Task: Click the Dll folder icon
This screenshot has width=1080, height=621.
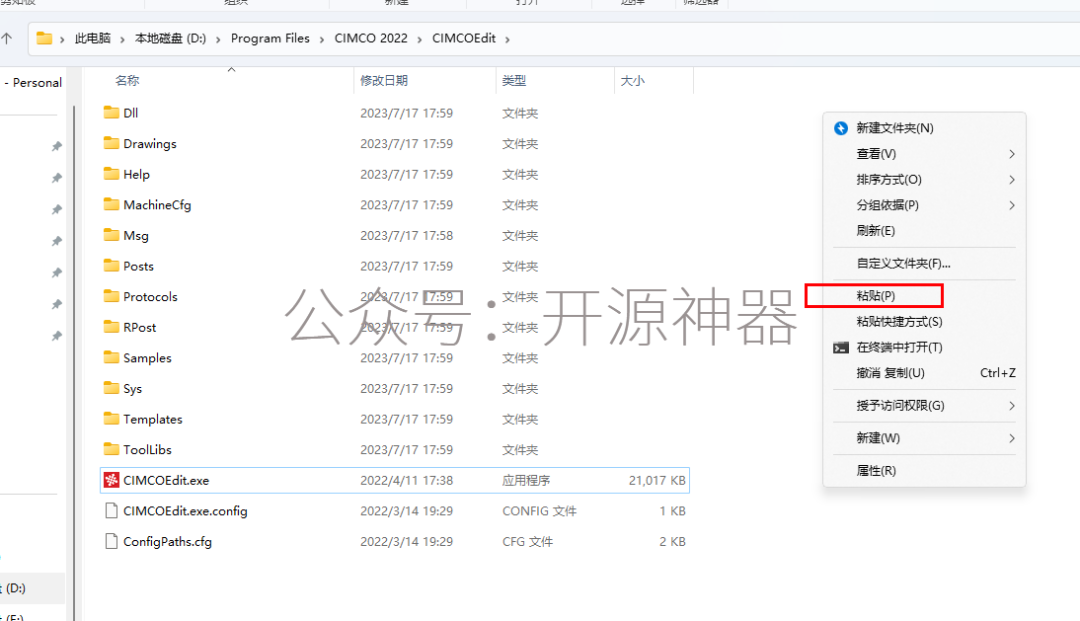Action: (111, 112)
